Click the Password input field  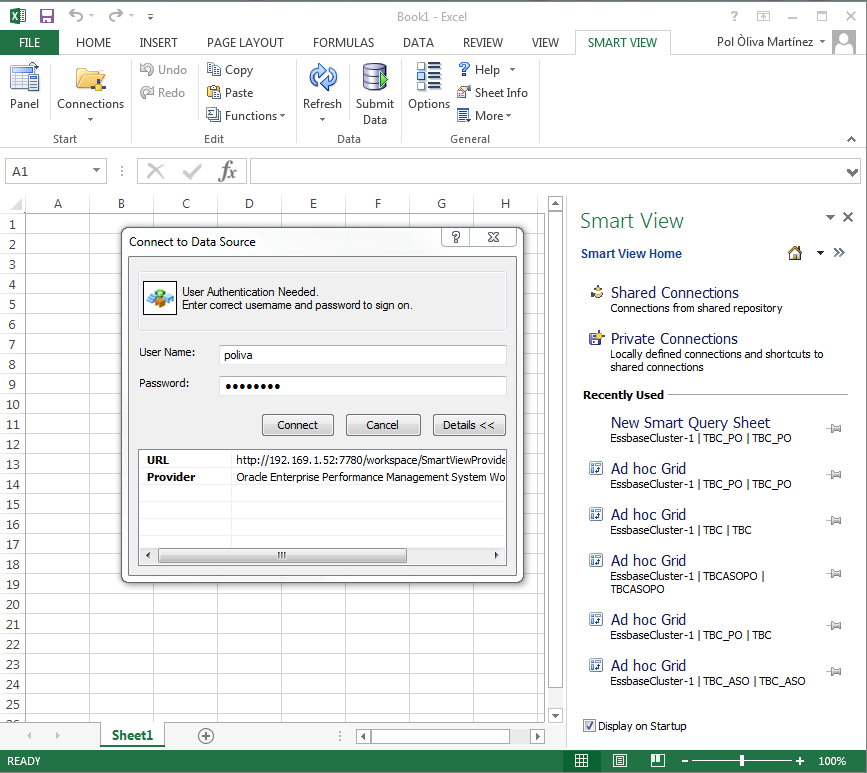[363, 386]
